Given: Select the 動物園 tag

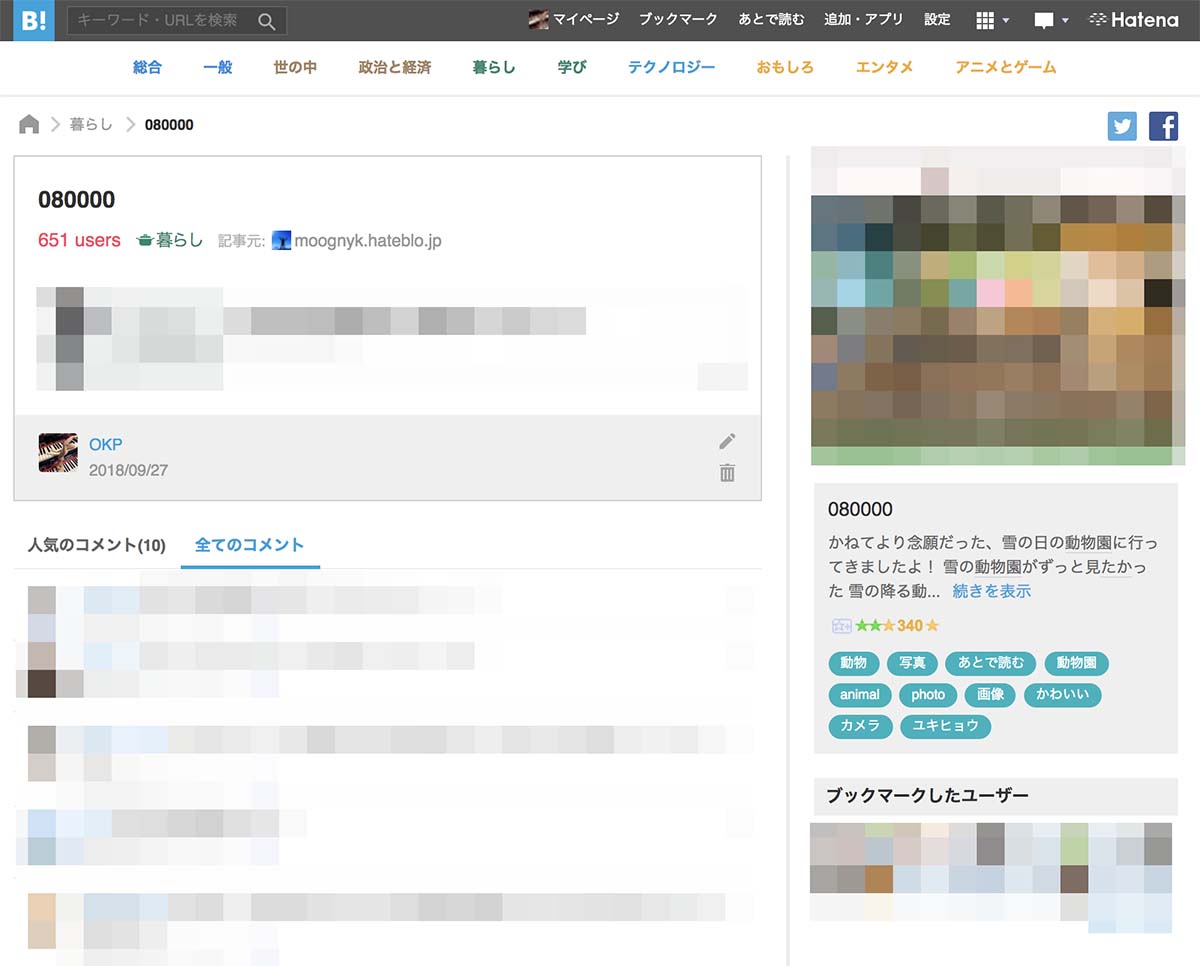Looking at the screenshot, I should pos(1077,663).
